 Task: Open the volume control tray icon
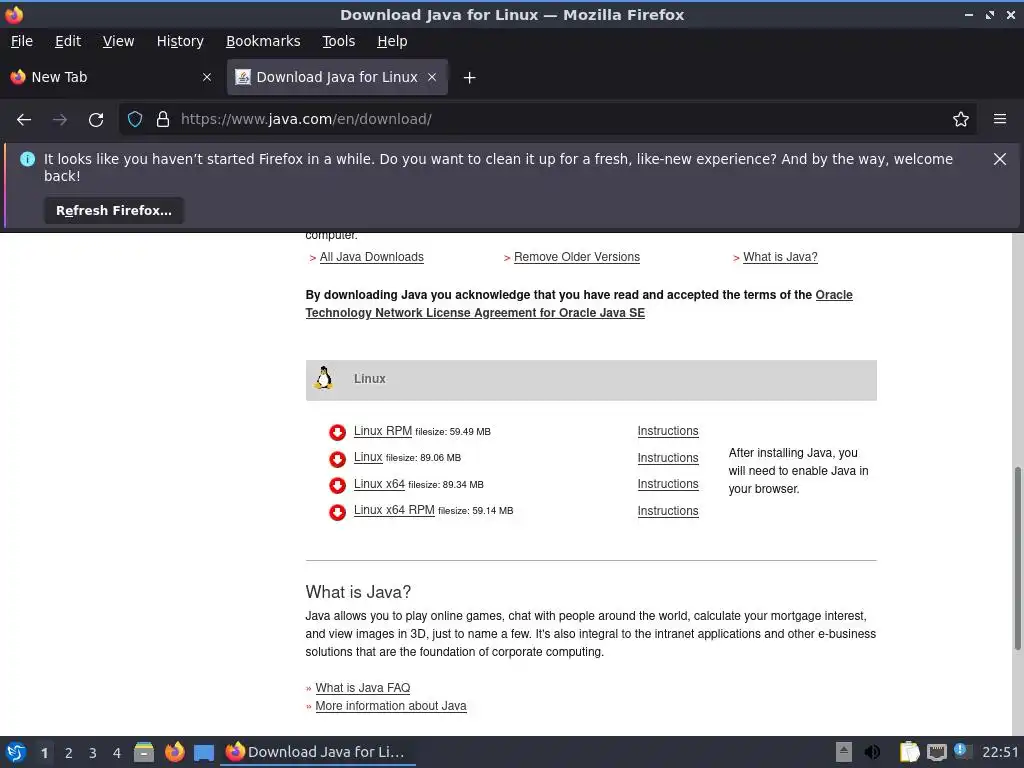click(x=872, y=752)
